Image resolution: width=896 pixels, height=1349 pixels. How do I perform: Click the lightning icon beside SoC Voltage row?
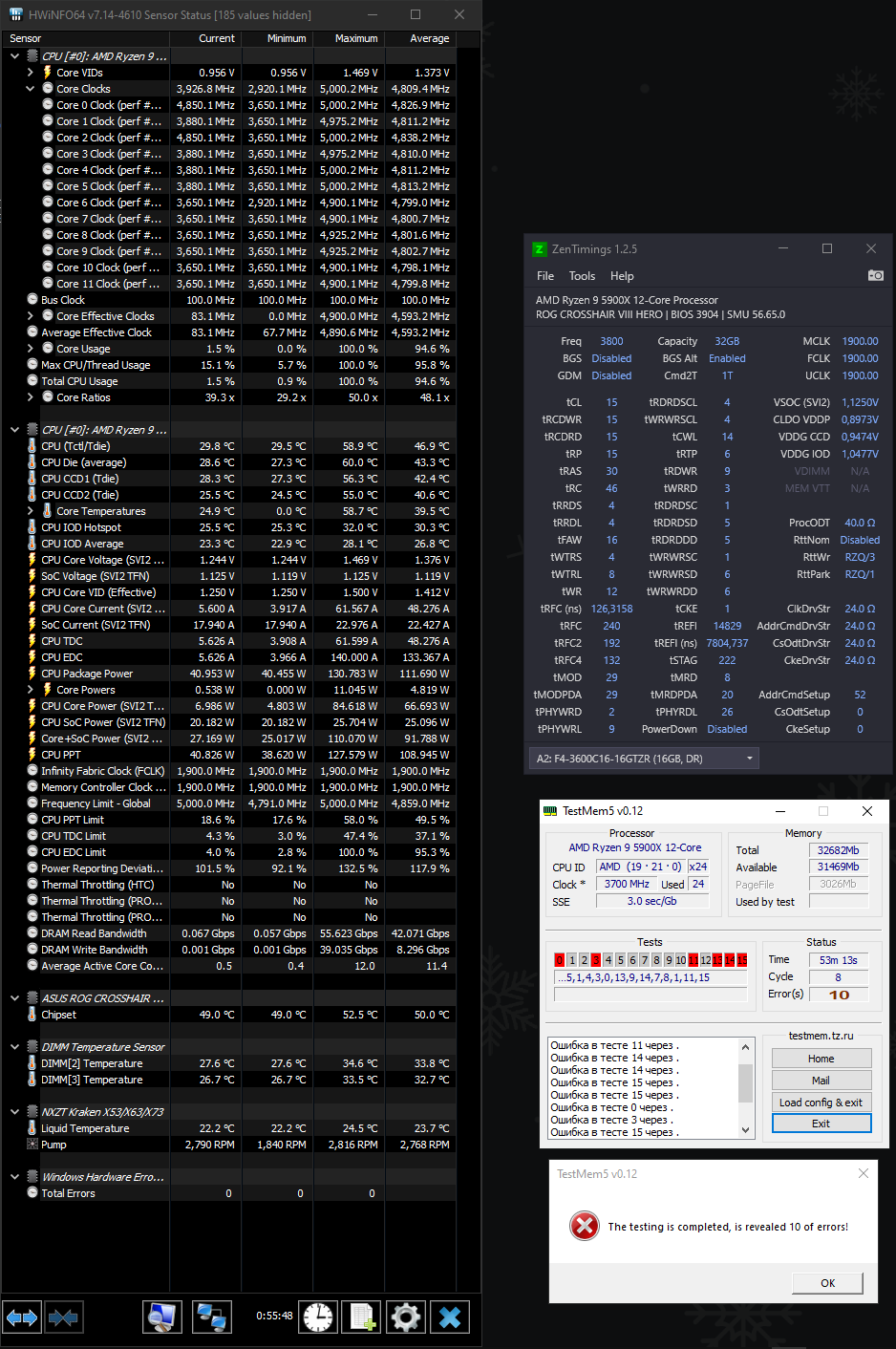32,576
